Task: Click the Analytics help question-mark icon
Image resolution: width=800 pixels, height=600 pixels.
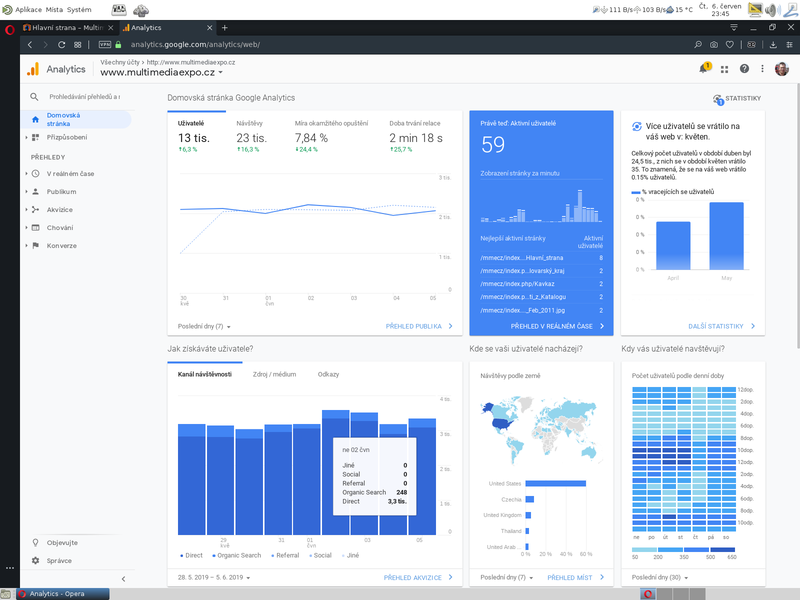Action: (744, 67)
